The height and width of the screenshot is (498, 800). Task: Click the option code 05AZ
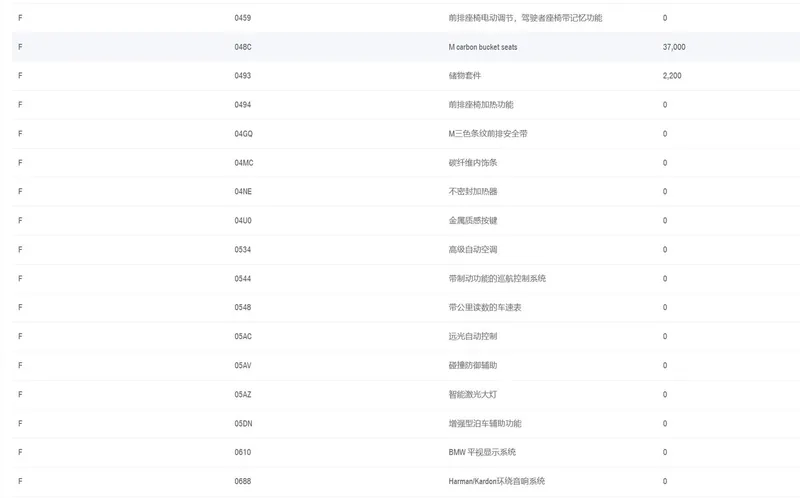coord(243,394)
